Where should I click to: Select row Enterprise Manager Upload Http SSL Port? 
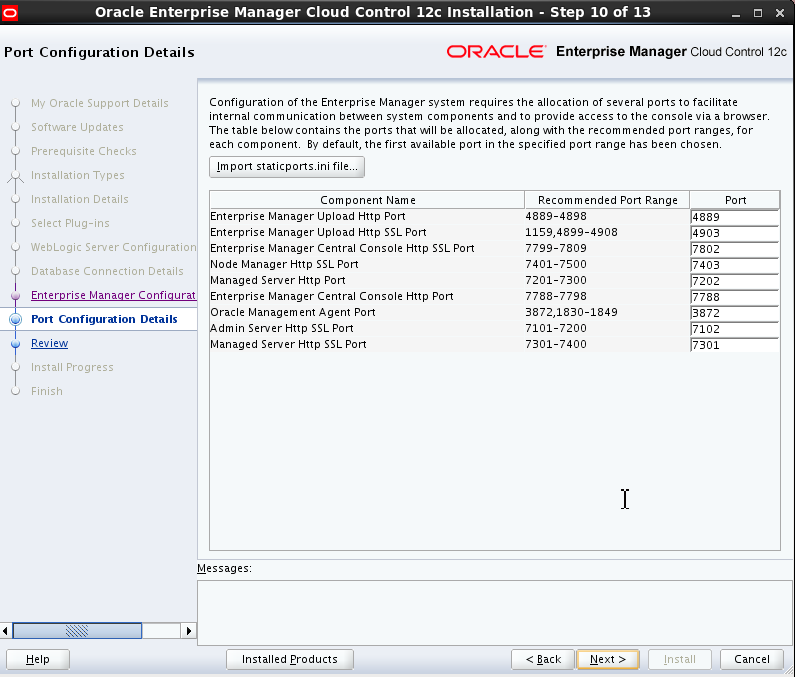tap(494, 232)
